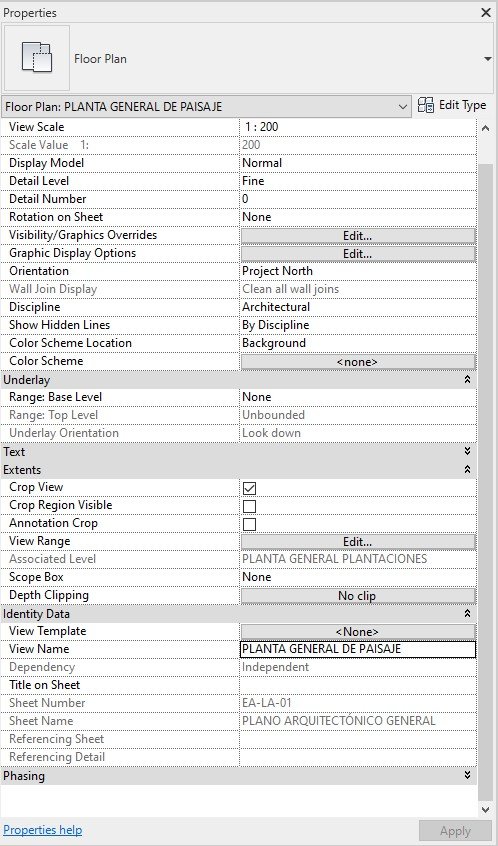
Task: Enable the Annotation Crop checkbox
Action: click(x=249, y=524)
